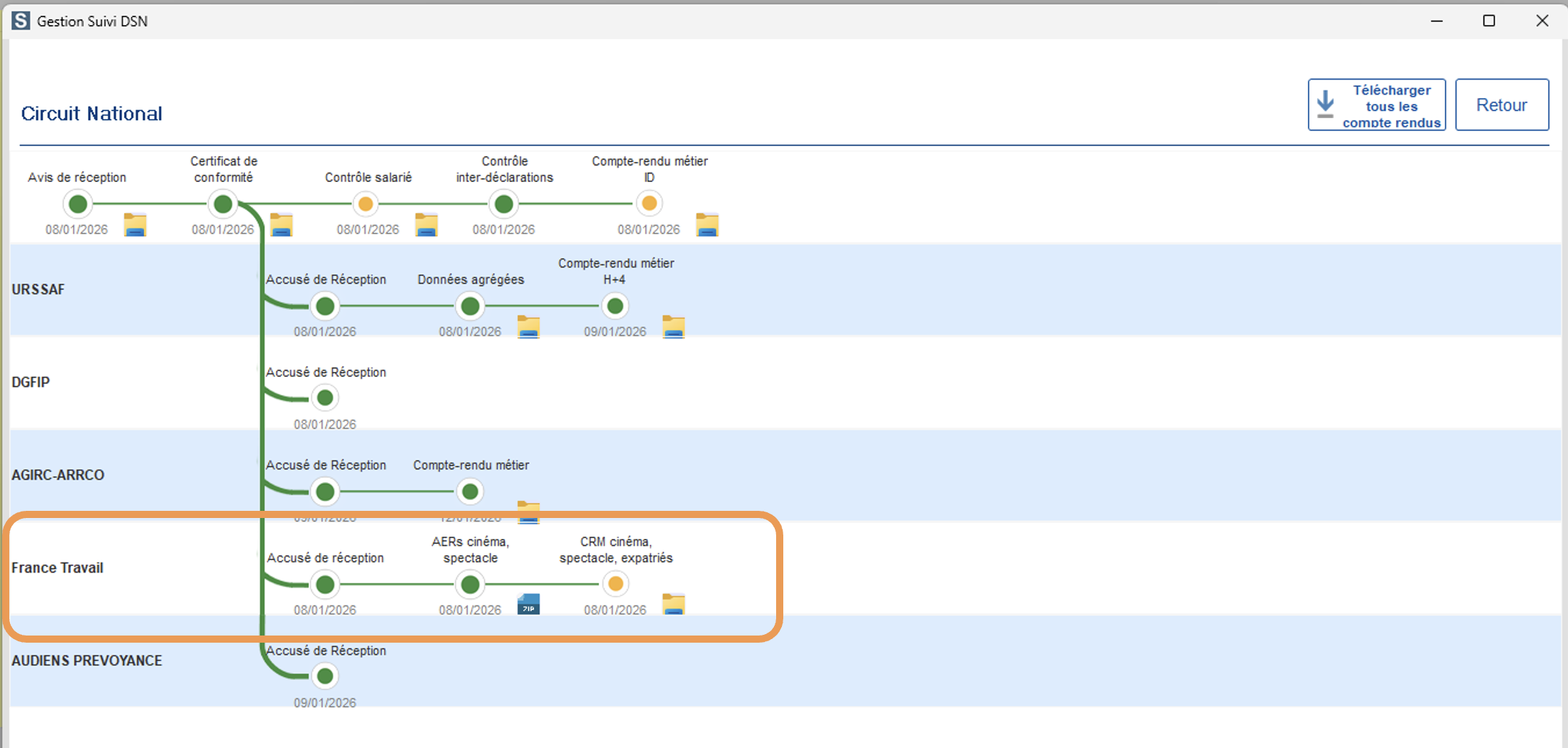Open the URSSAF Compte-rendu métier H+4 folder
Image resolution: width=1568 pixels, height=748 pixels.
click(673, 327)
